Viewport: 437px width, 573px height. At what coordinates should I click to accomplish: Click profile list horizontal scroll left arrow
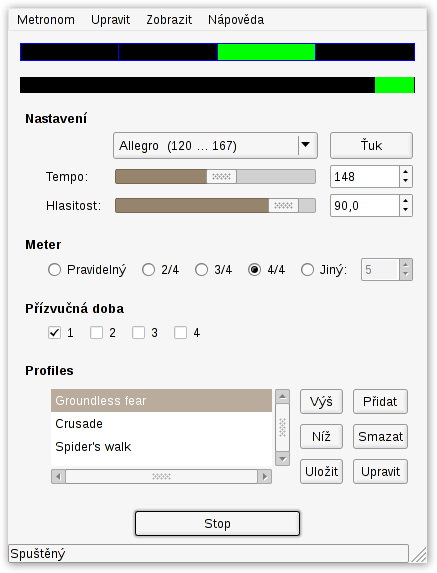click(58, 477)
